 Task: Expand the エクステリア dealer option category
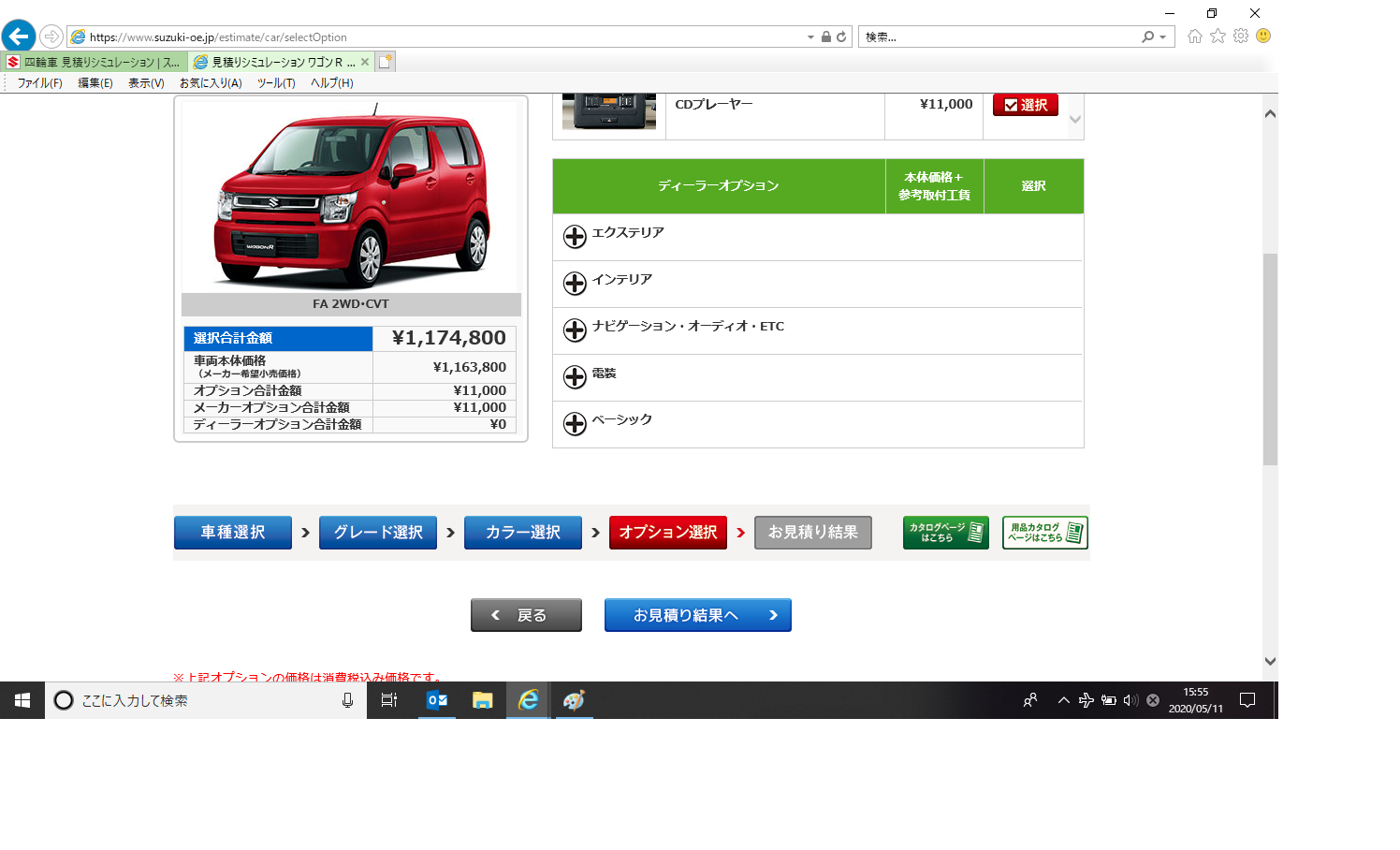click(x=575, y=237)
